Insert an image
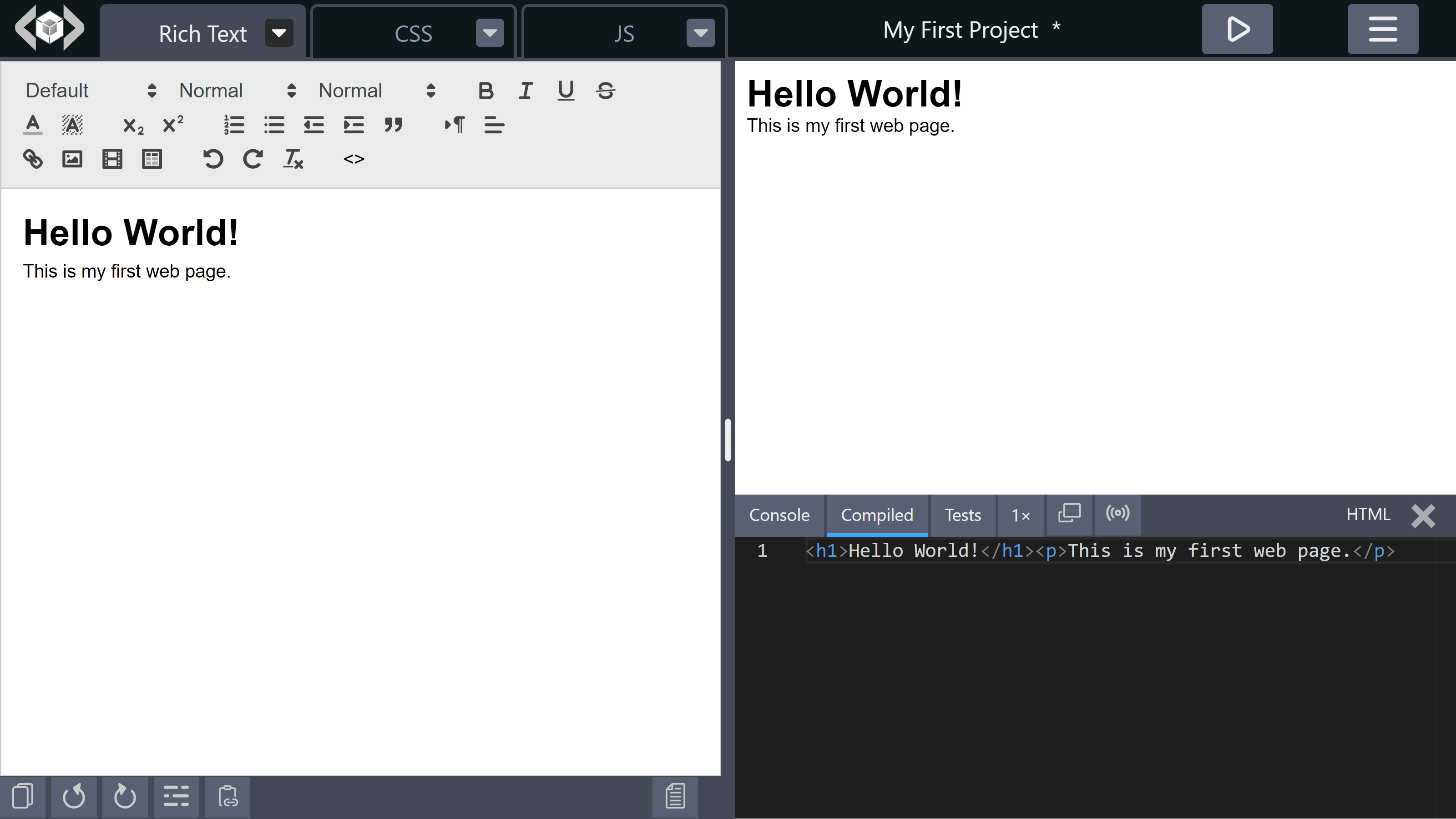This screenshot has width=1456, height=819. (72, 159)
